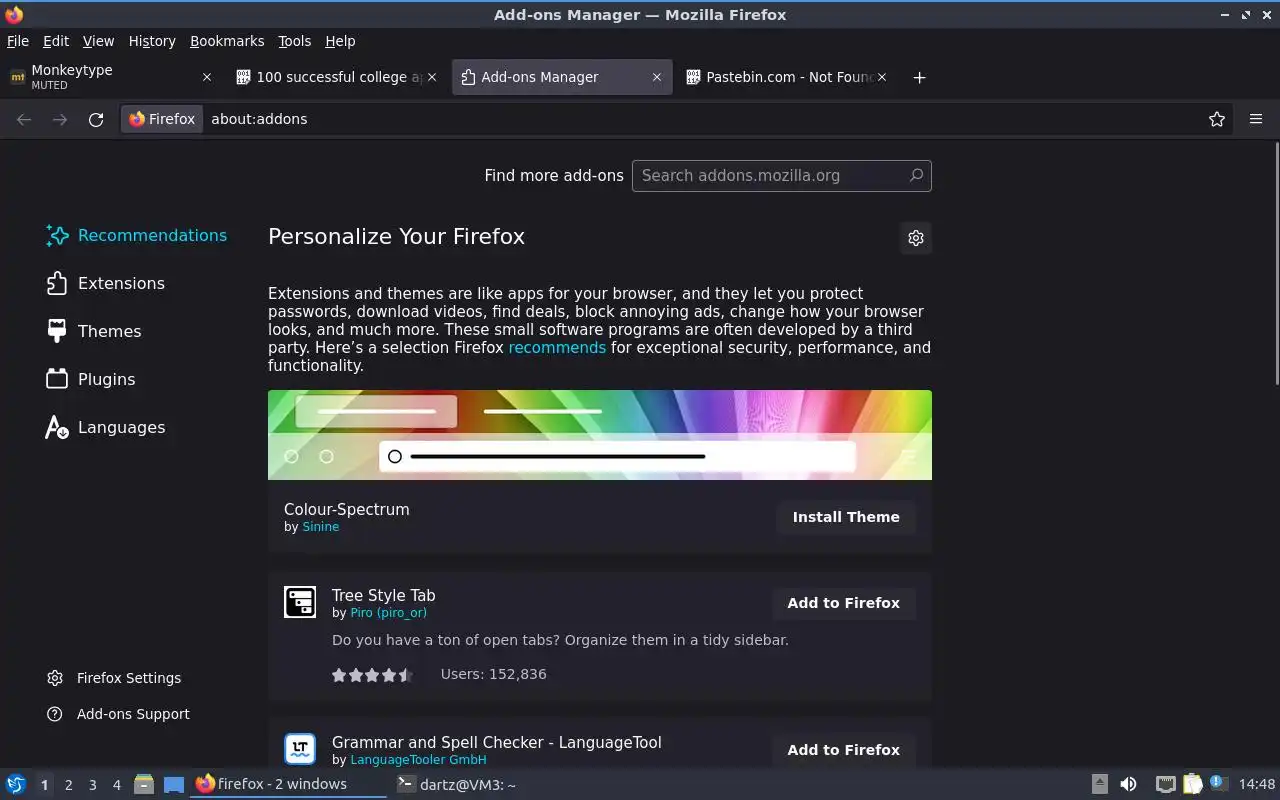1280x800 pixels.
Task: Open volume control in system tray
Action: [1128, 784]
